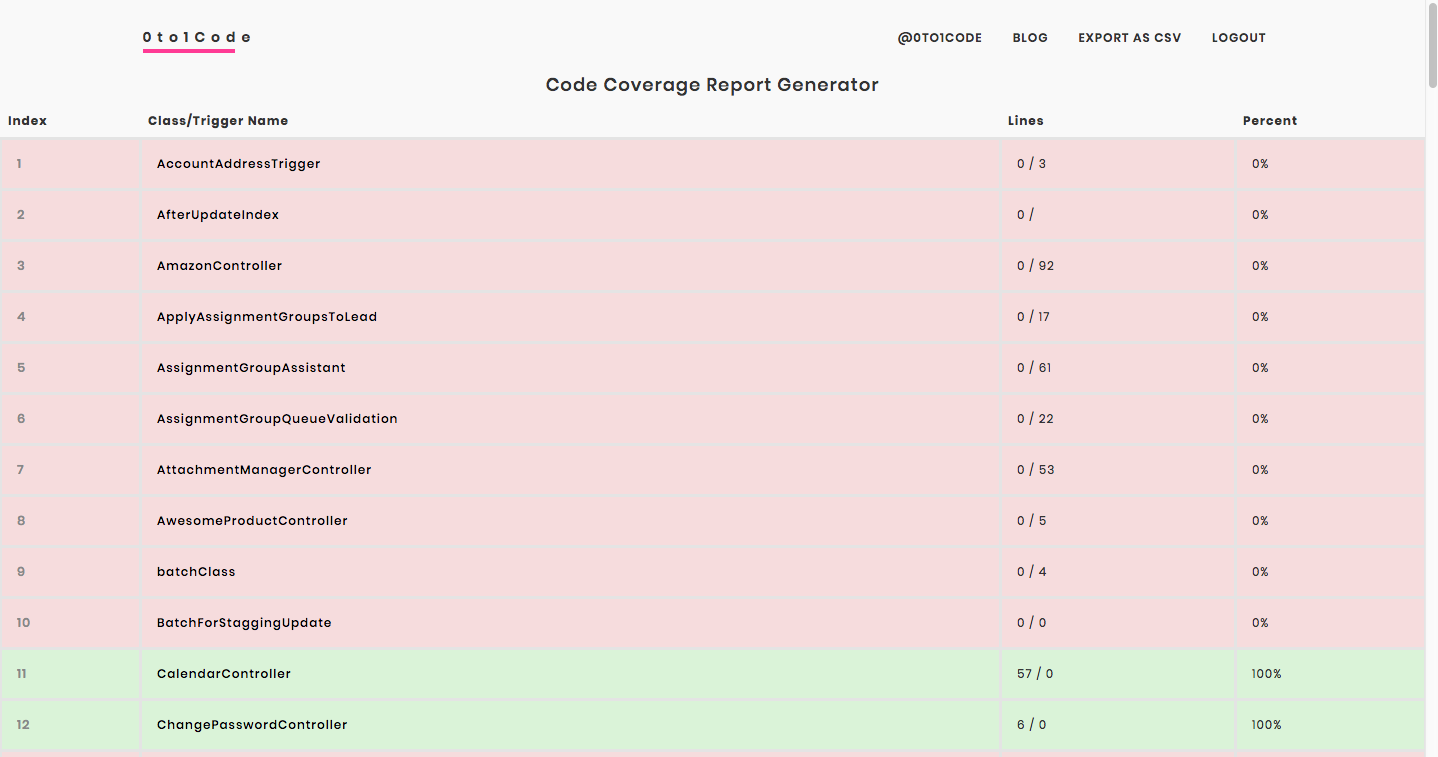Log out of the app
1438x757 pixels.
1238,38
